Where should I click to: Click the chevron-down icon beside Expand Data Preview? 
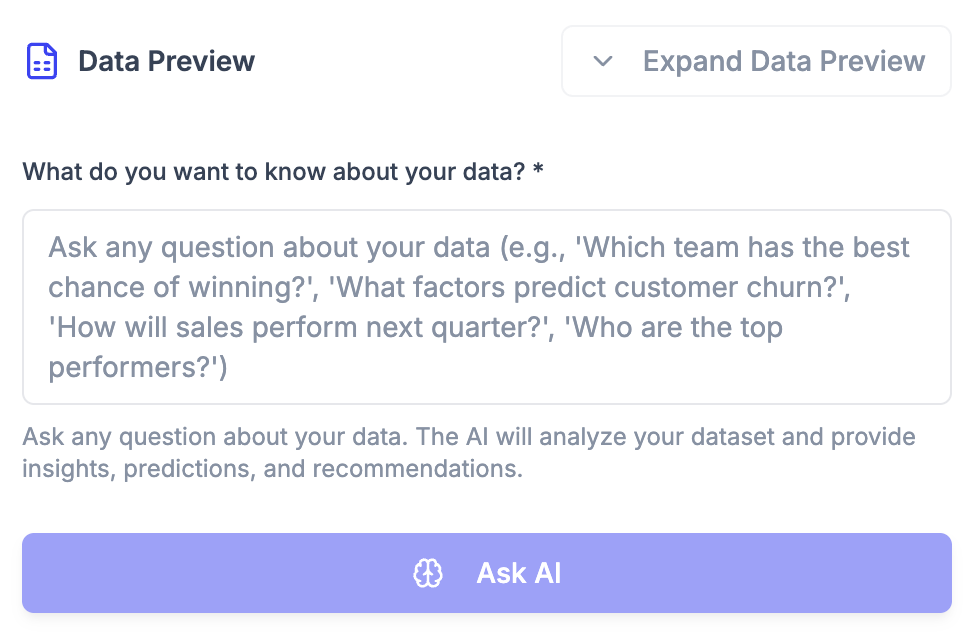tap(602, 61)
